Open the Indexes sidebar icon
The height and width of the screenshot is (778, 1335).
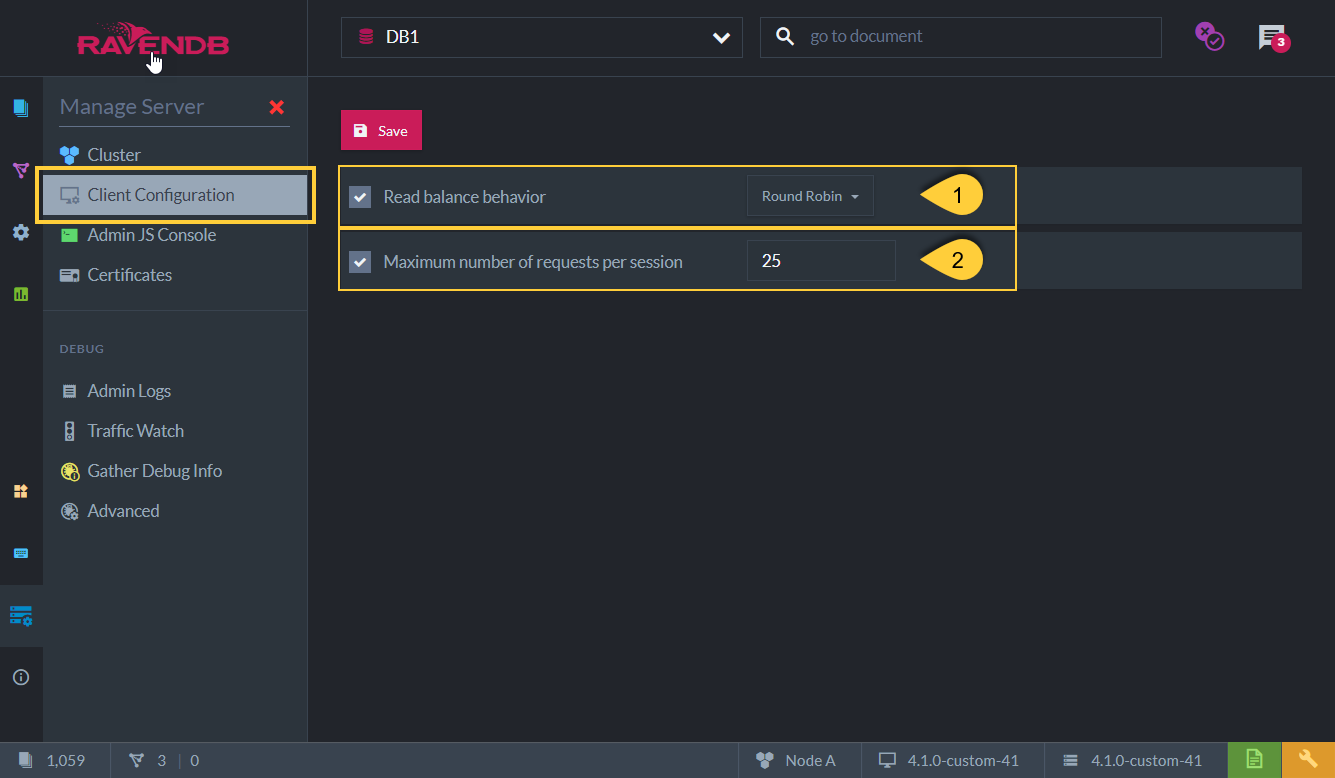(21, 170)
